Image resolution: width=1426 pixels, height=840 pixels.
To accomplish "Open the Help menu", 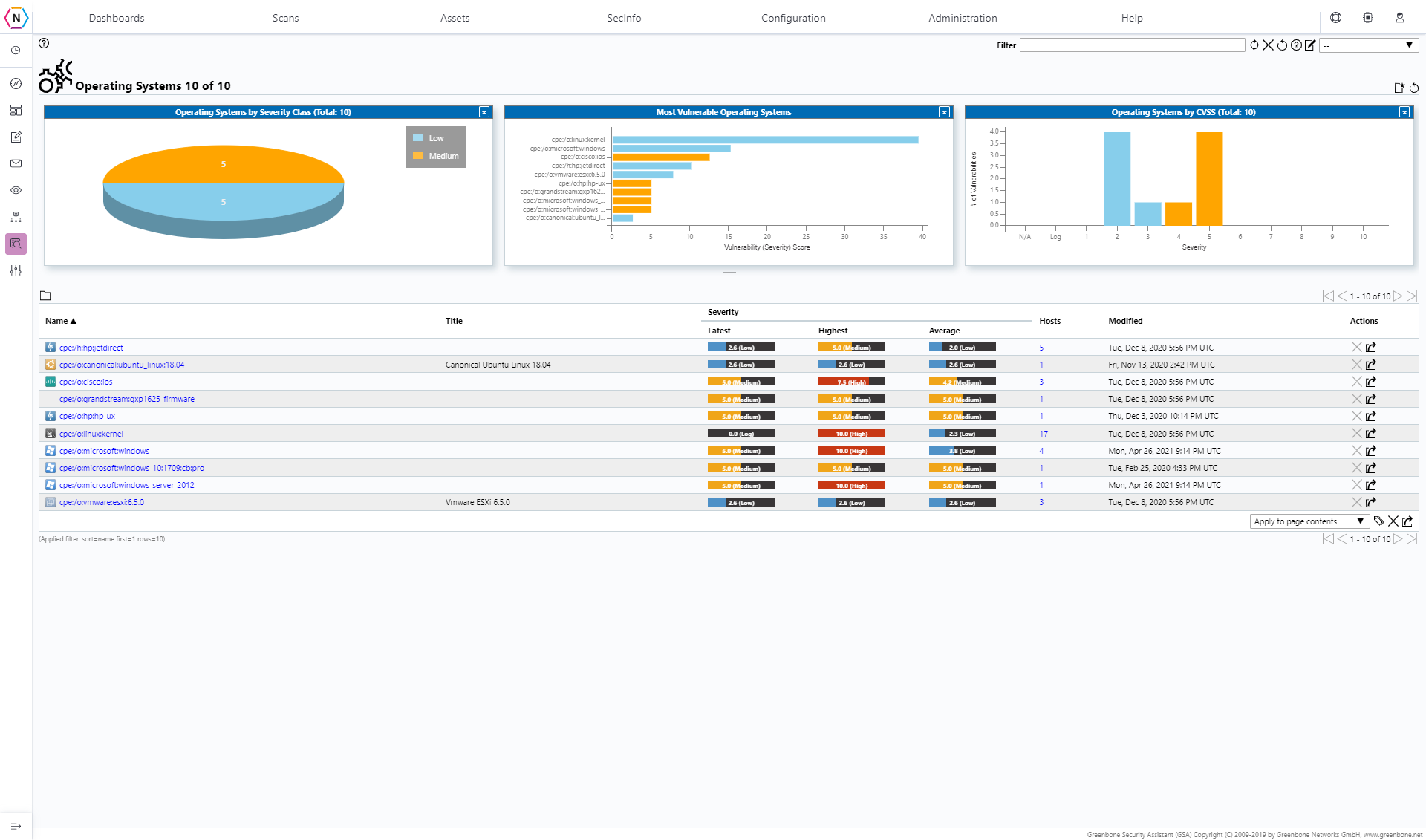I will pyautogui.click(x=1132, y=18).
